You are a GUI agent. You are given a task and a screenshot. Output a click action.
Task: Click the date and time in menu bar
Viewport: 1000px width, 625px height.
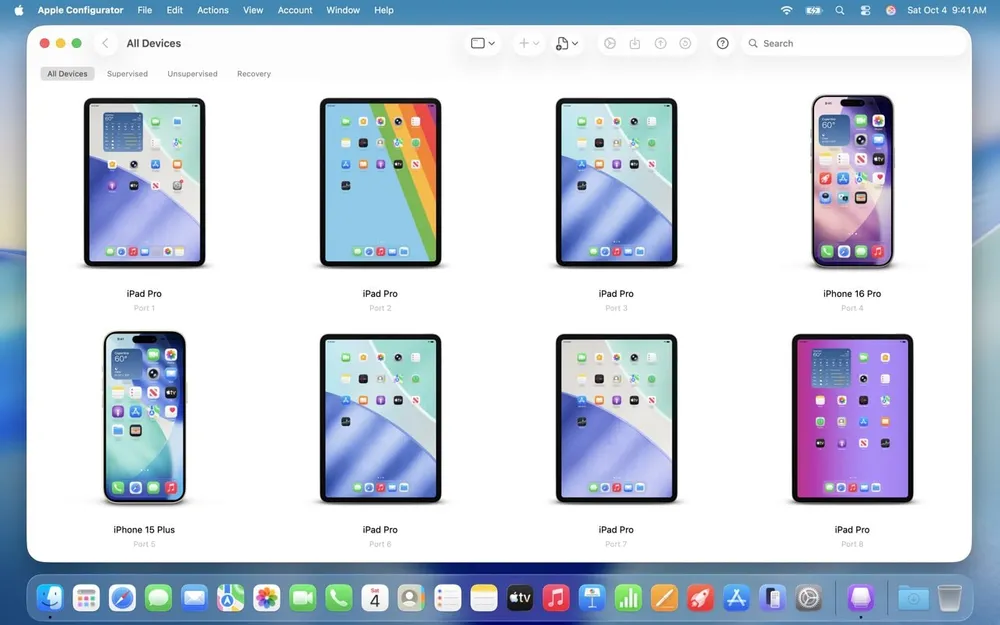947,10
